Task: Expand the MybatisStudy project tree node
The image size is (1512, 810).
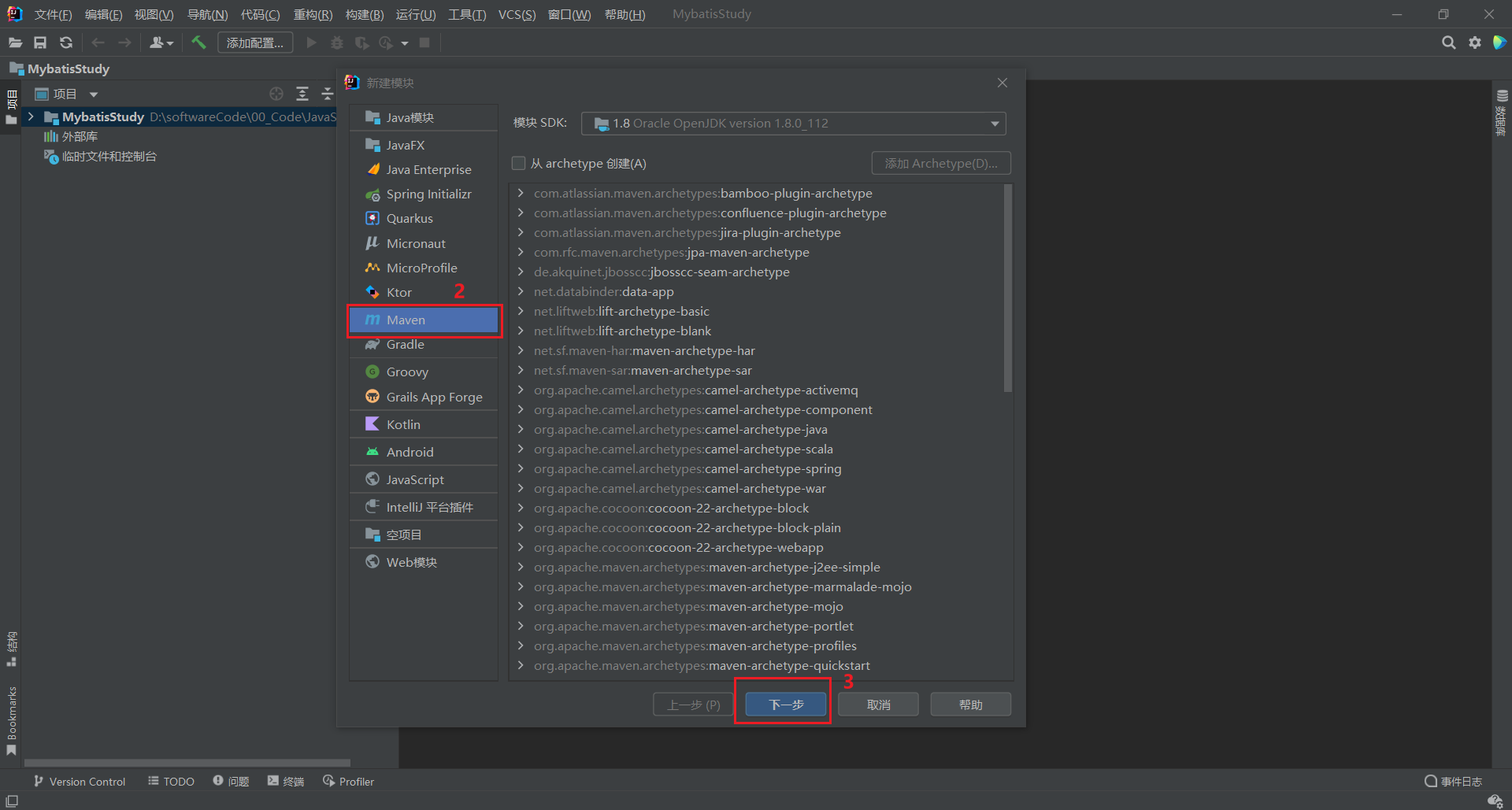Action: click(x=31, y=117)
